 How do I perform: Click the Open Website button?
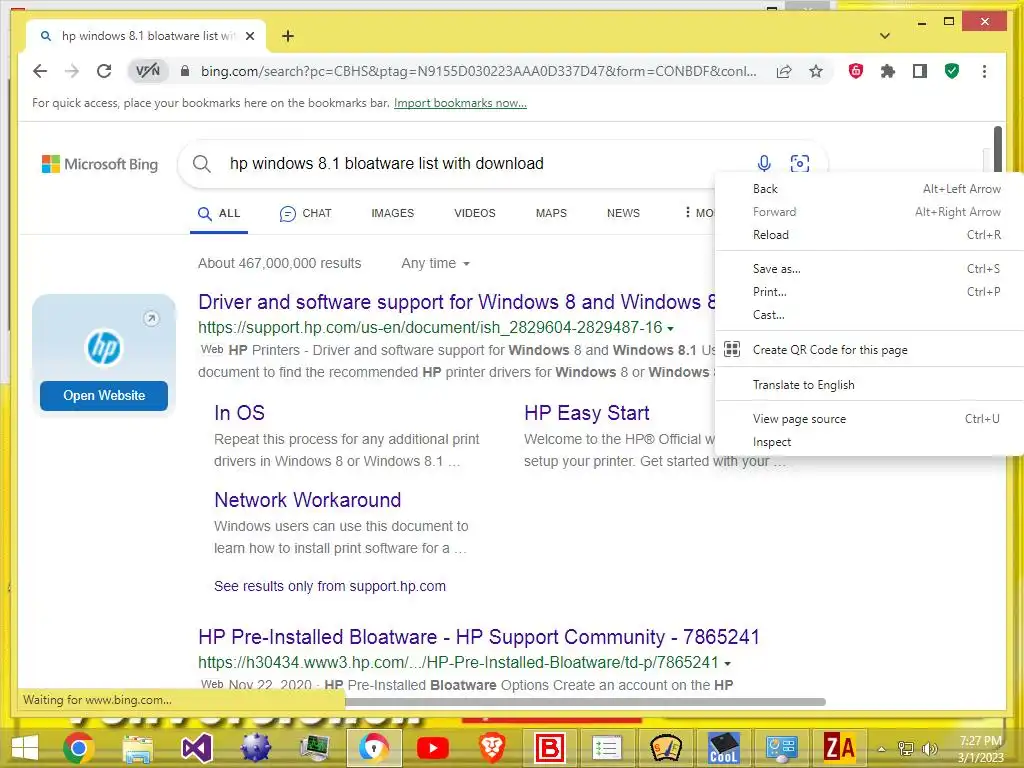pos(104,396)
